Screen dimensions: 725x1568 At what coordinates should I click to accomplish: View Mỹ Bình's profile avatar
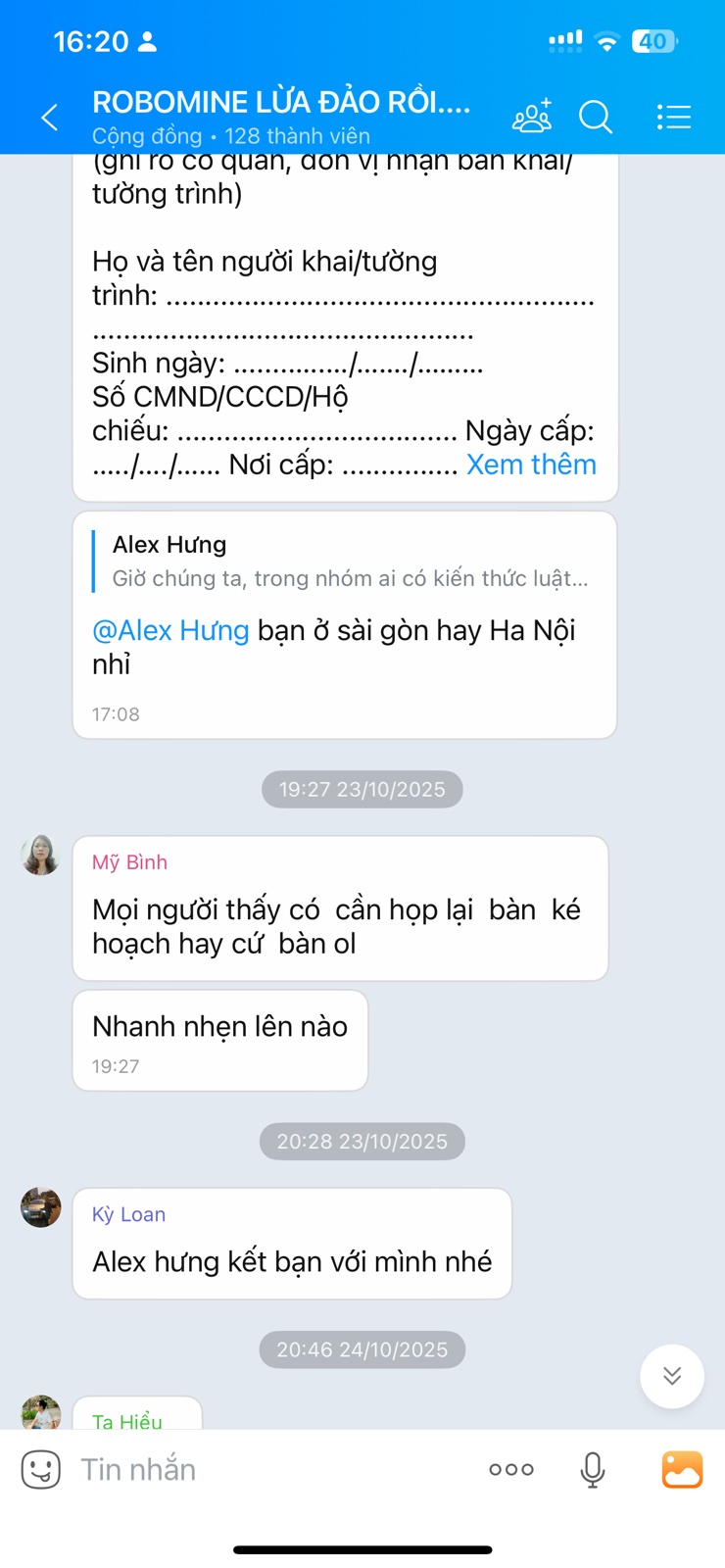click(x=41, y=855)
